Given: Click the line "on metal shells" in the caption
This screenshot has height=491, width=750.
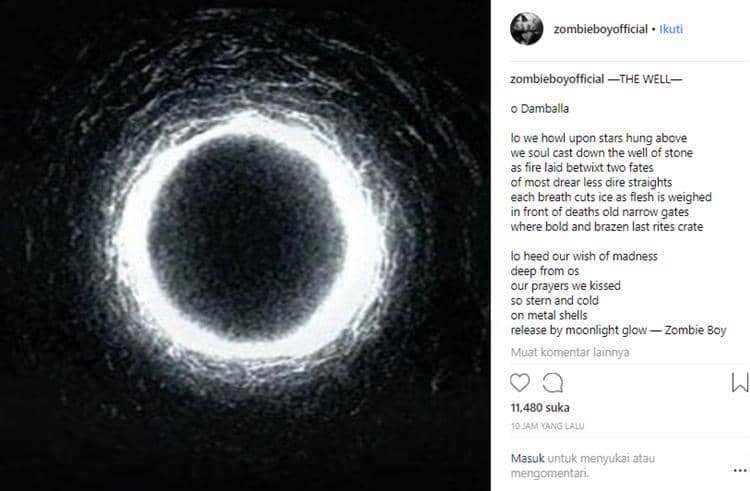Looking at the screenshot, I should tap(550, 315).
